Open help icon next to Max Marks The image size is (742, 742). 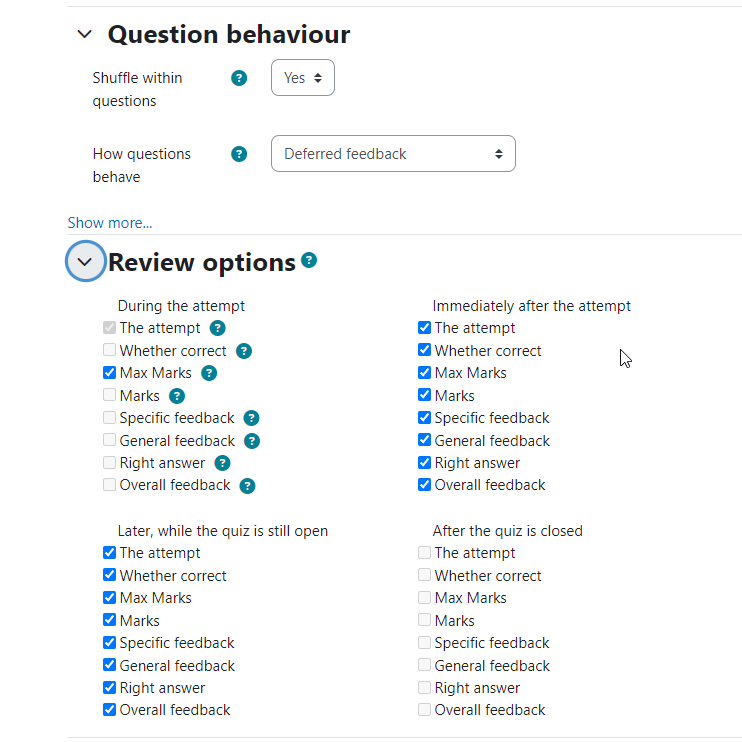coord(209,373)
